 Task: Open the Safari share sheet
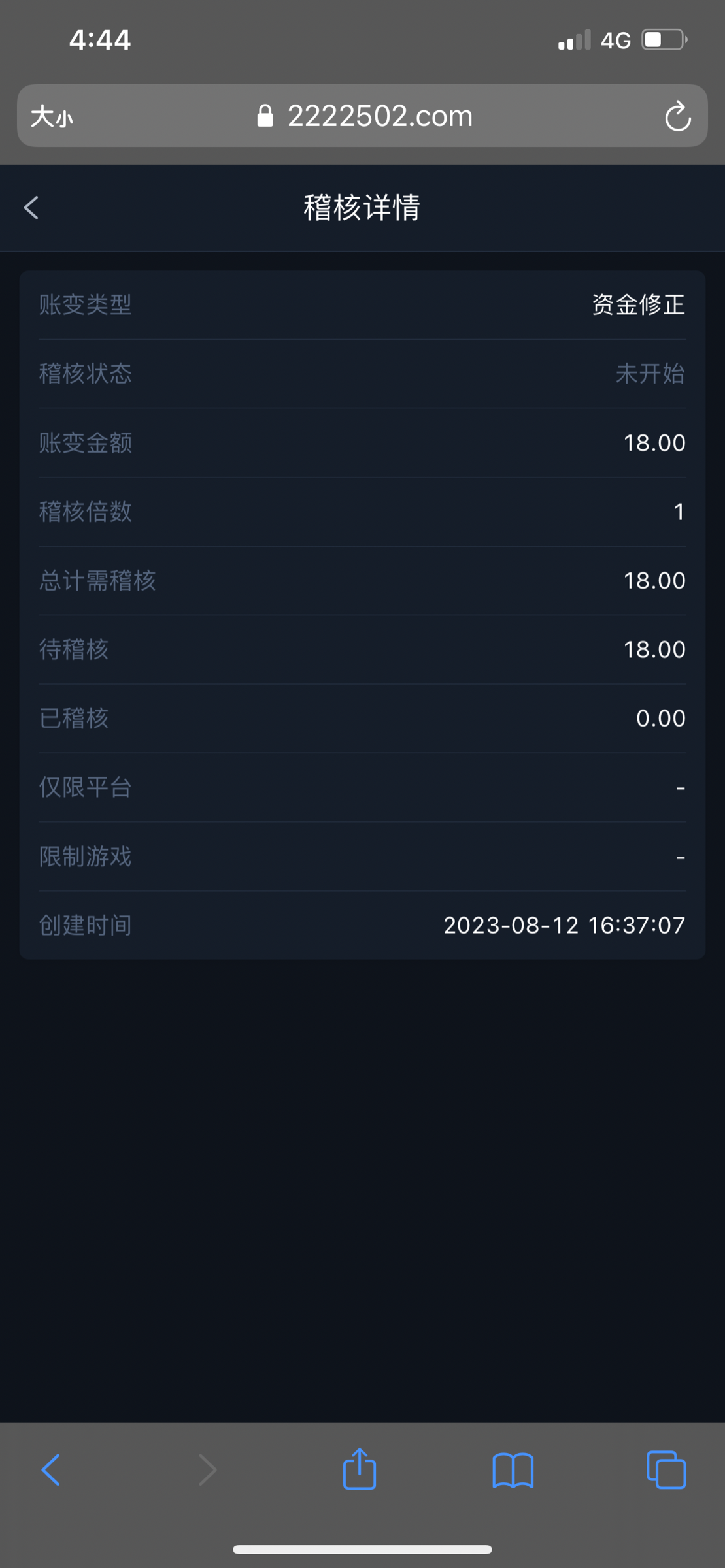360,1469
